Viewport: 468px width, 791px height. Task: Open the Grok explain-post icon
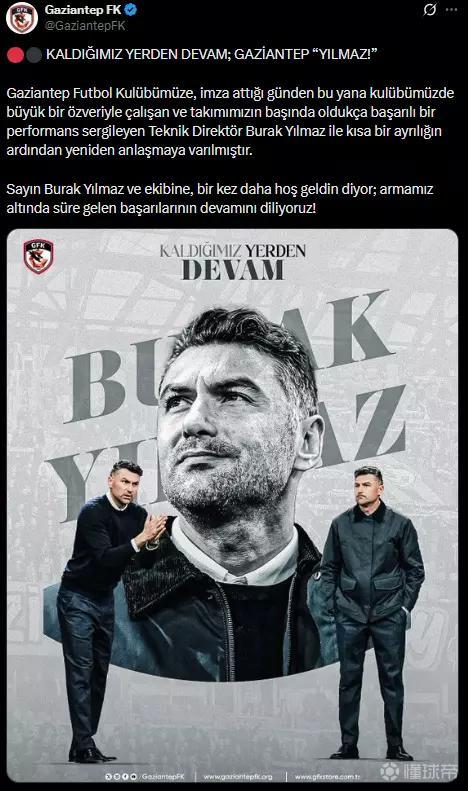tap(430, 10)
